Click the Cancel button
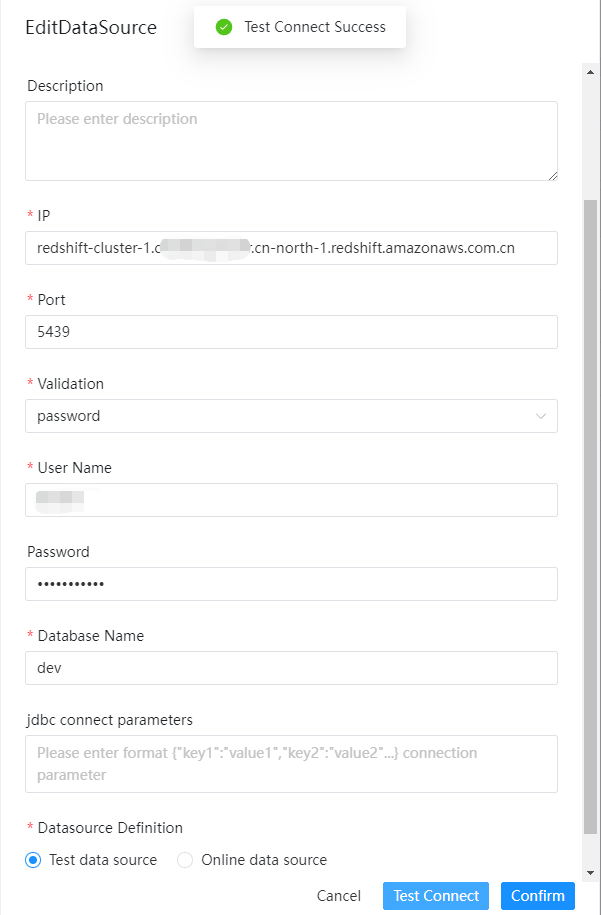601x915 pixels. (x=338, y=896)
